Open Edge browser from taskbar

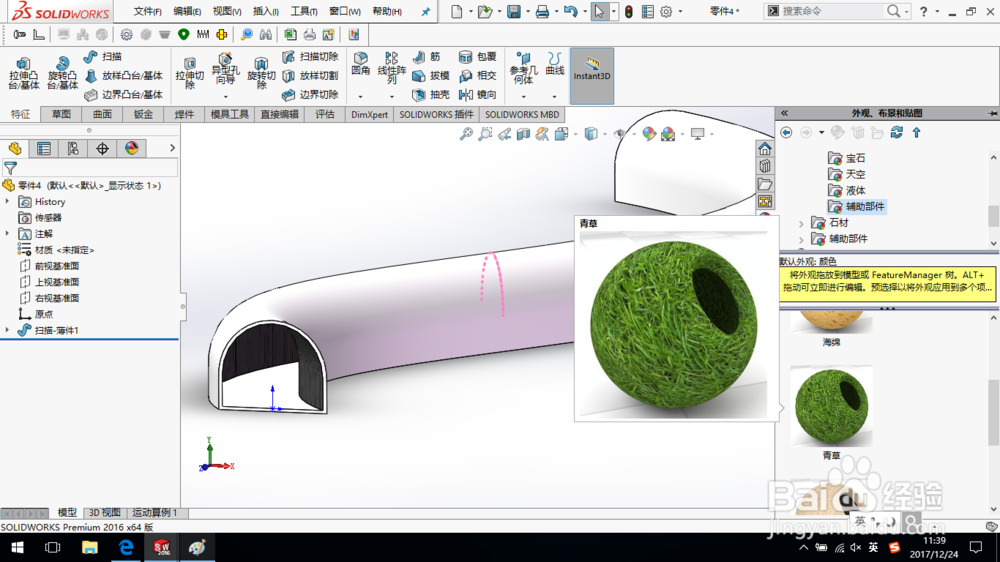[126, 547]
